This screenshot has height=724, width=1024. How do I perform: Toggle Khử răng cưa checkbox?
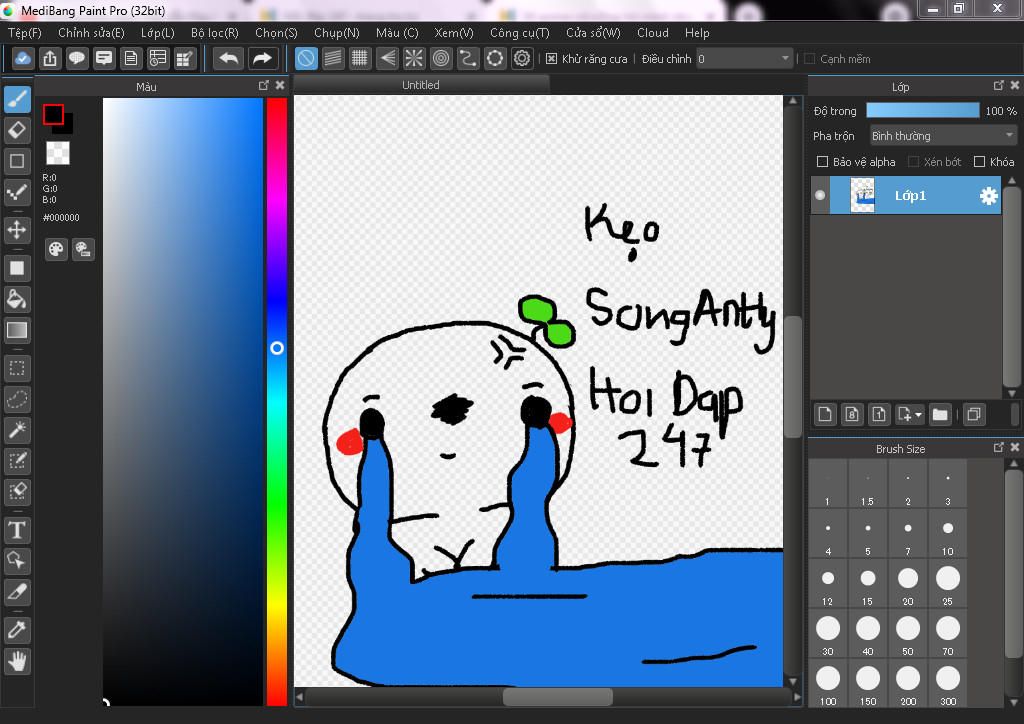552,59
